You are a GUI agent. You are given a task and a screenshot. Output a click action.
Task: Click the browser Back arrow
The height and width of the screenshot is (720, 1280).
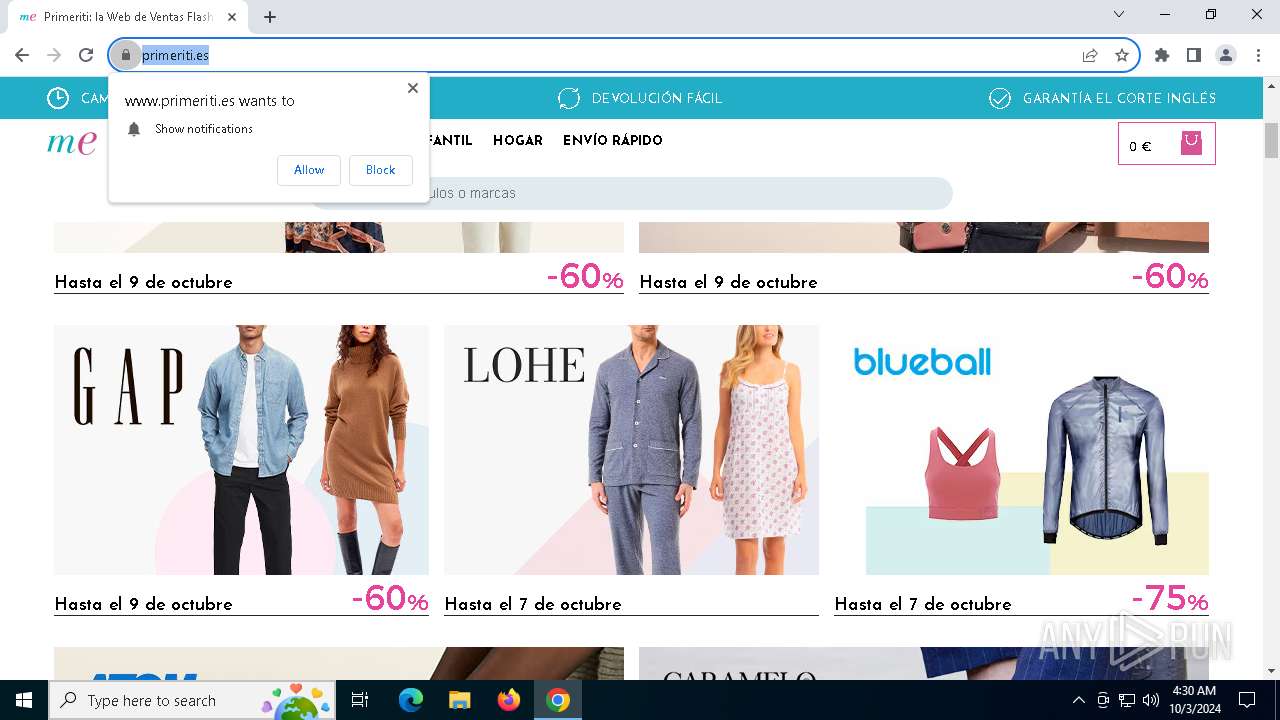tap(22, 55)
